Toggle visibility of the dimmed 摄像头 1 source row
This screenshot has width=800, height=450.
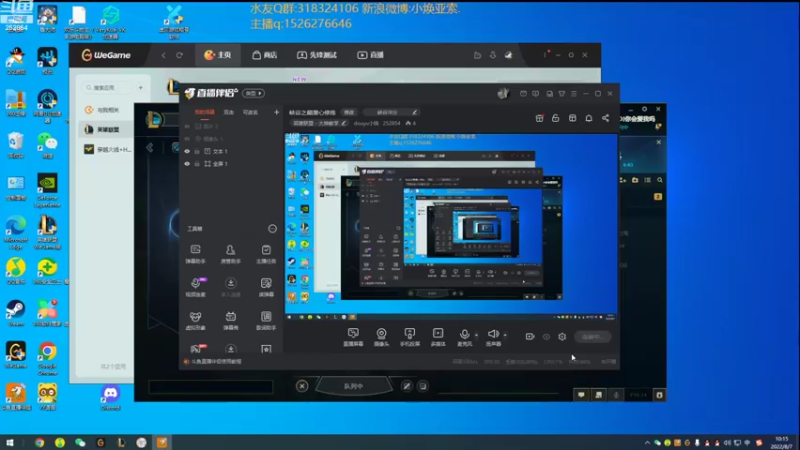(x=187, y=139)
